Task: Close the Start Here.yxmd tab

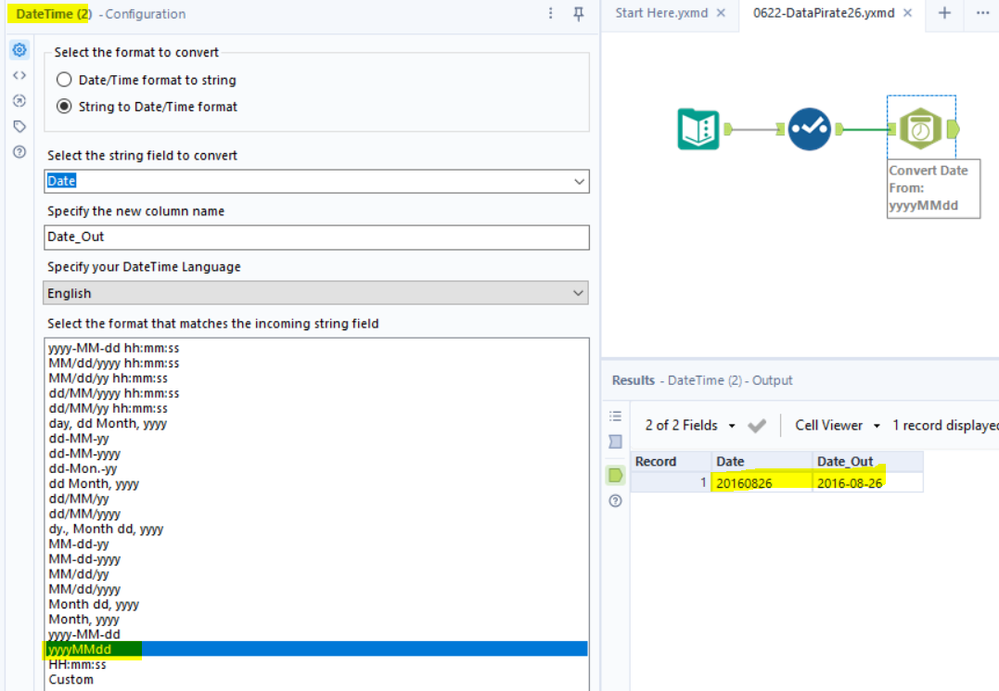Action: pos(721,13)
